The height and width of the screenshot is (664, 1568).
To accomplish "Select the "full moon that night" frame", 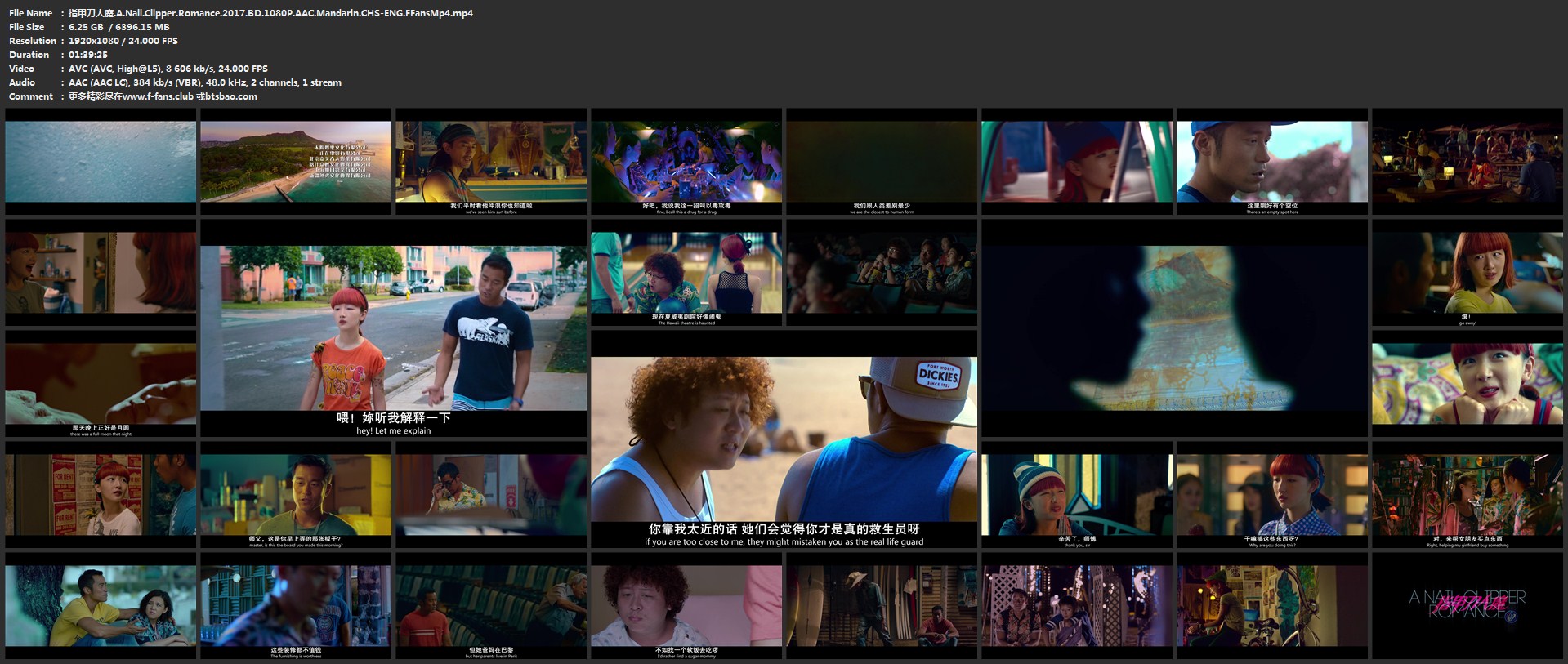I will point(101,383).
